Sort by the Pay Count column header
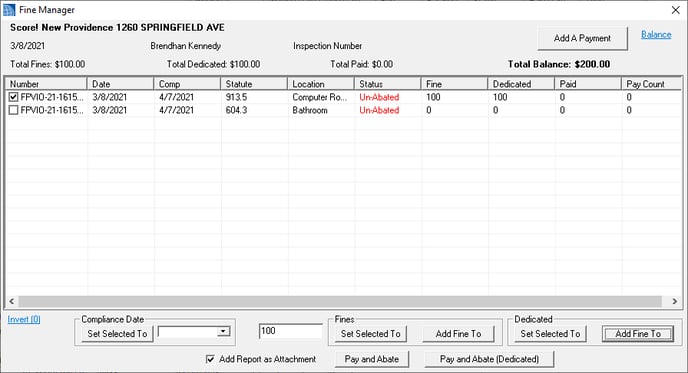Viewport: 688px width, 373px height. click(x=651, y=84)
